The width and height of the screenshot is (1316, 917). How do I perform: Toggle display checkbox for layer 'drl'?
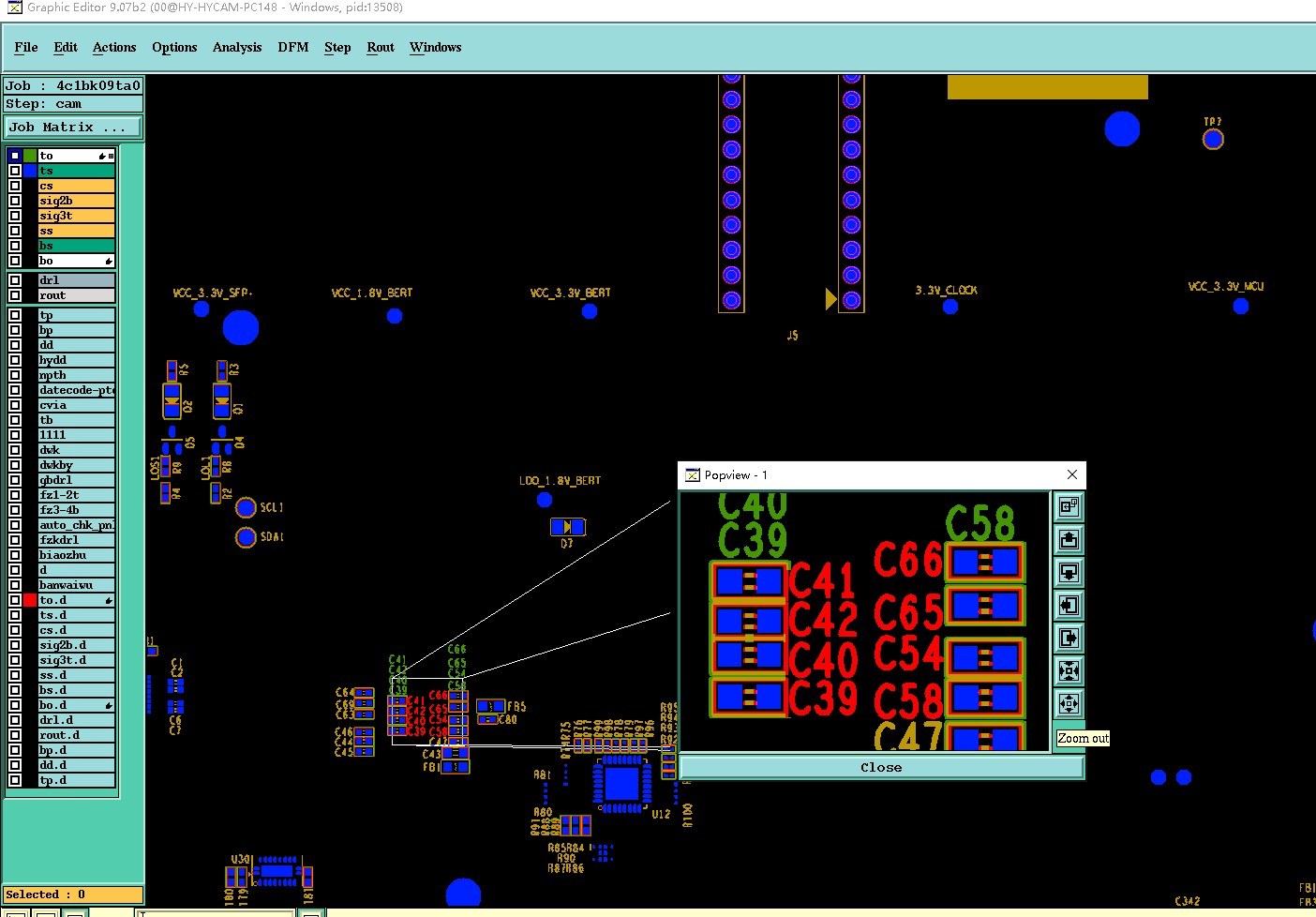[x=15, y=280]
